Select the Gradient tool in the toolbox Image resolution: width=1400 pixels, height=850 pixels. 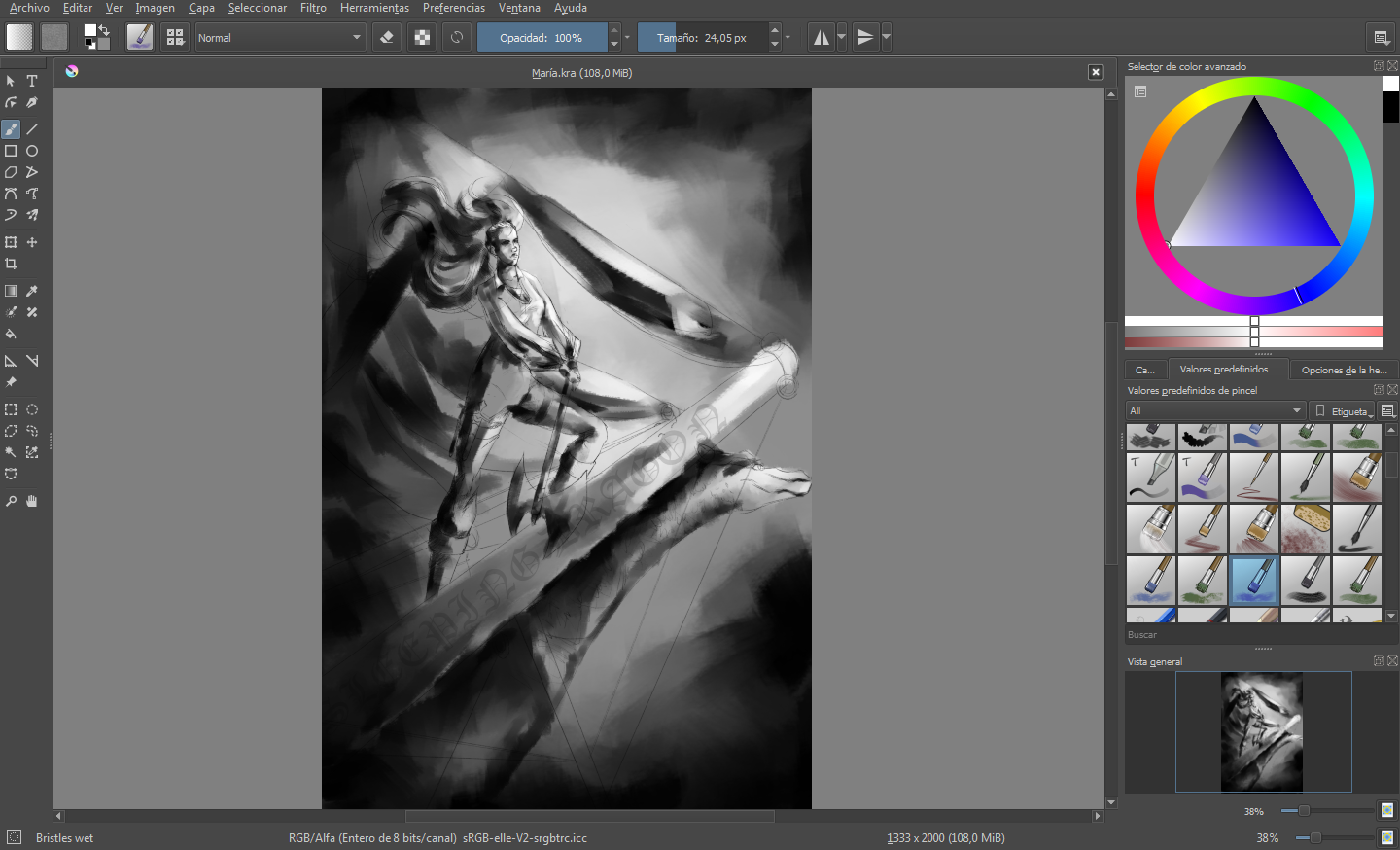tap(11, 291)
